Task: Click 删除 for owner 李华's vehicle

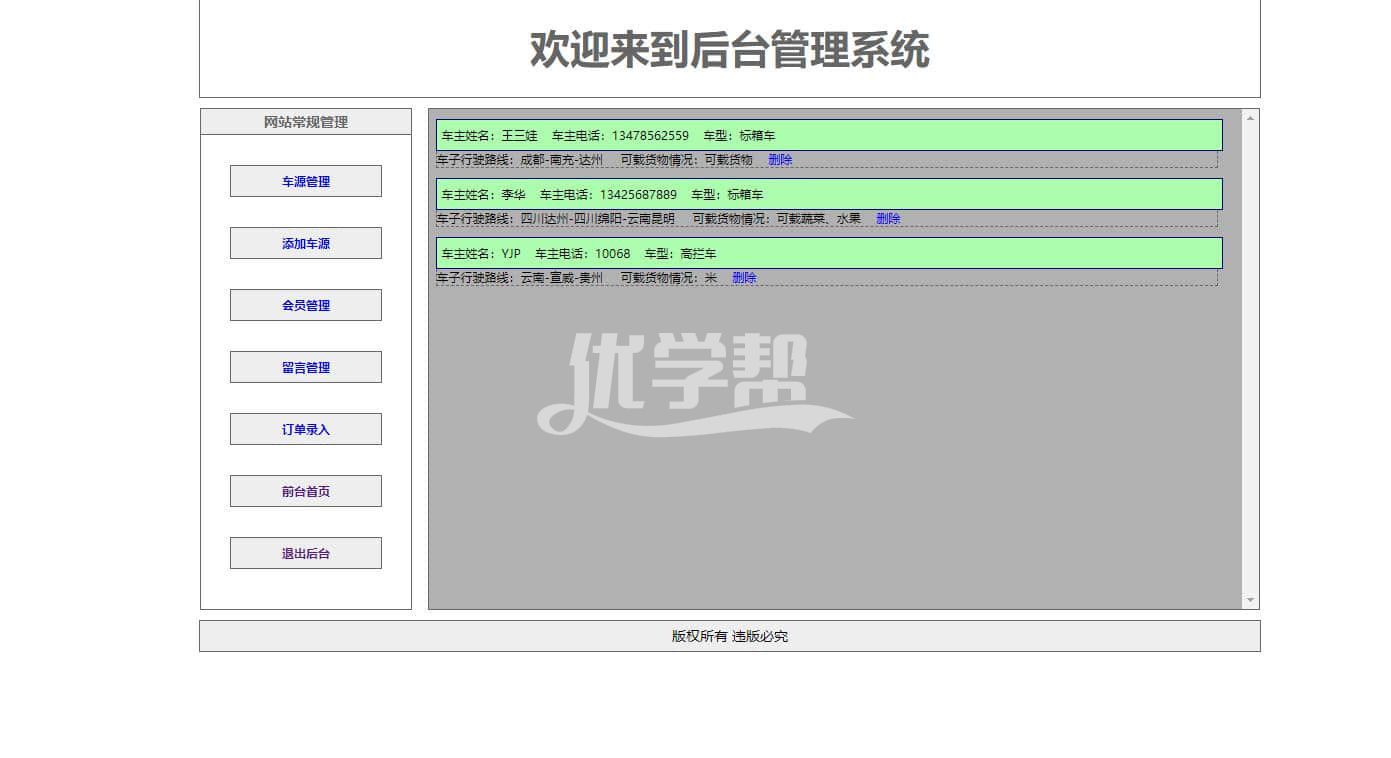Action: coord(888,219)
